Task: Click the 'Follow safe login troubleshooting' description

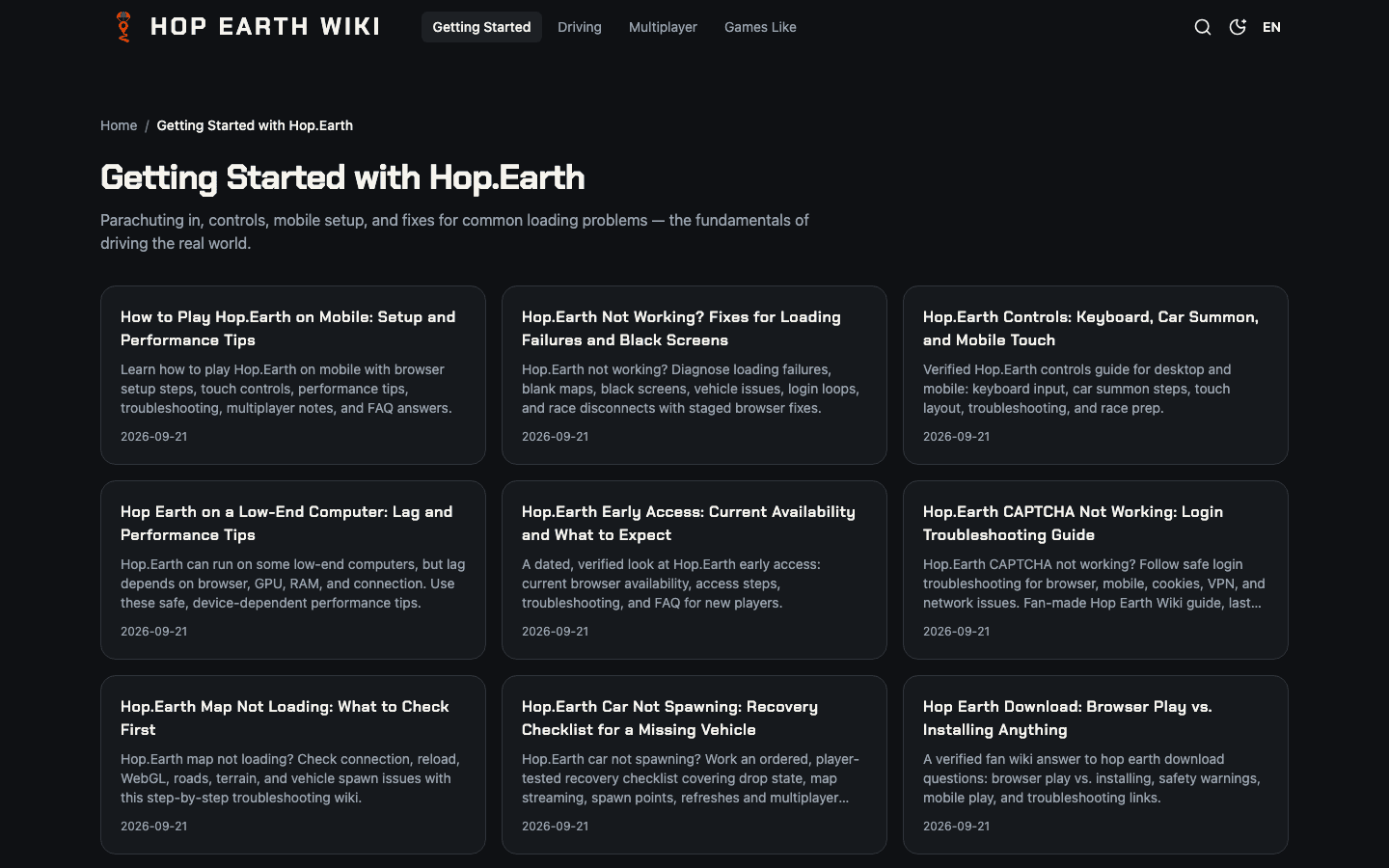Action: click(1094, 583)
